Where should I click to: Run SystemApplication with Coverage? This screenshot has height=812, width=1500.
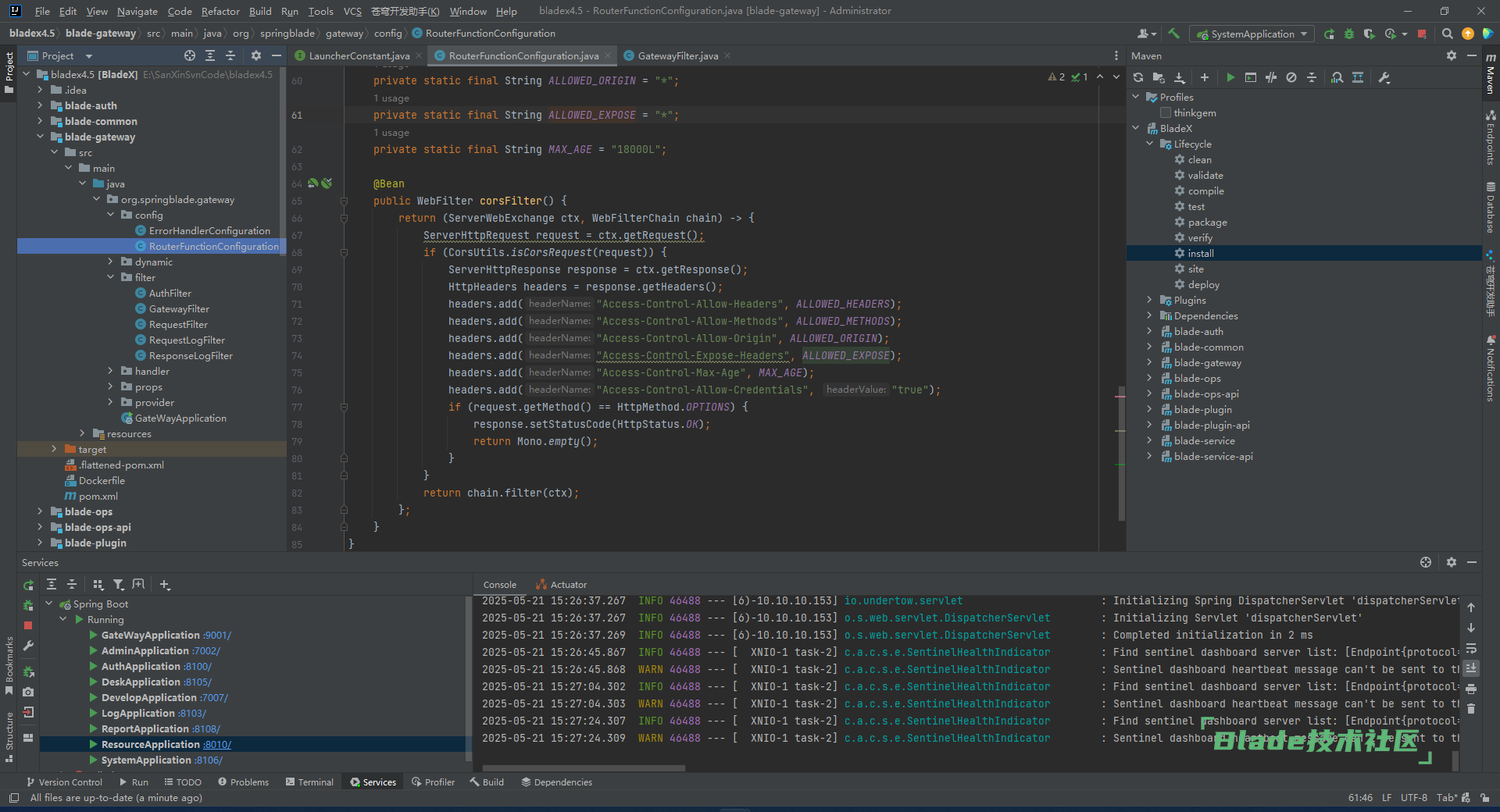(x=1369, y=34)
